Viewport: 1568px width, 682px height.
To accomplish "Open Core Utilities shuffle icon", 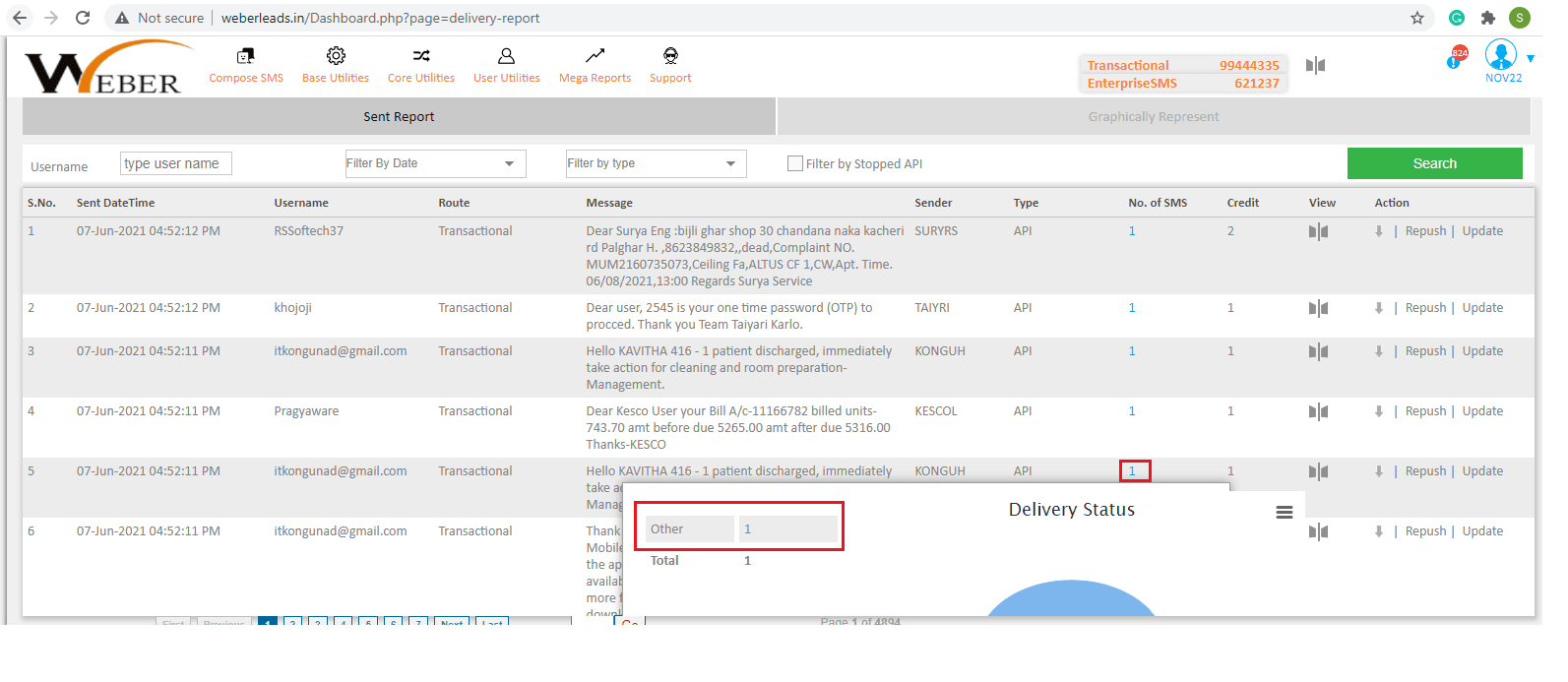I will 421,56.
